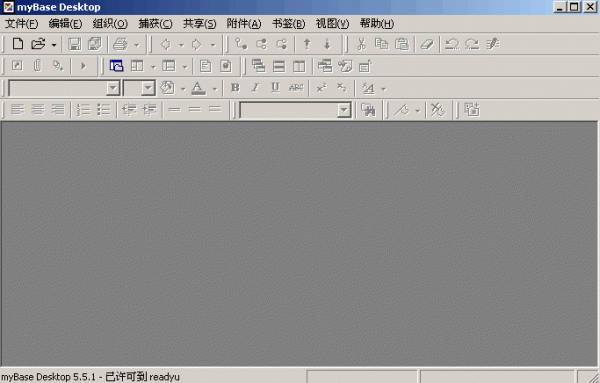
Task: Toggle Underline formatting
Action: click(x=275, y=88)
